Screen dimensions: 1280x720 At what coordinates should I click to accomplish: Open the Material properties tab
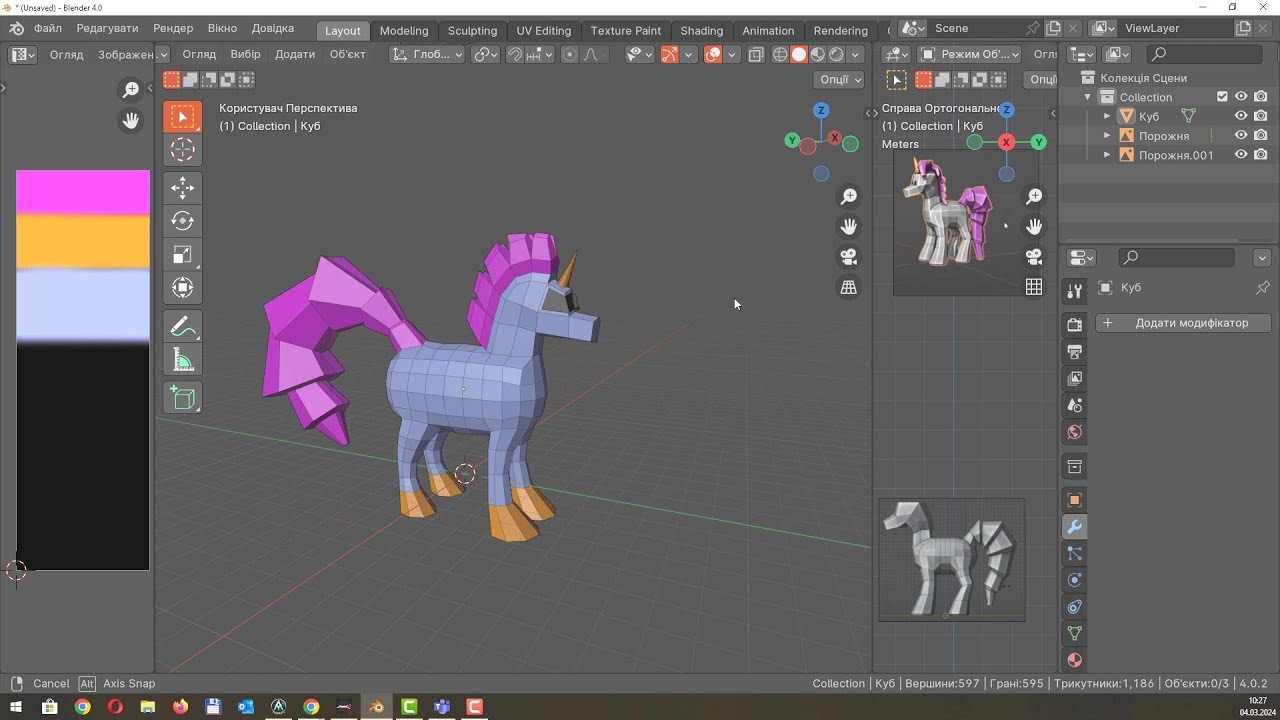point(1075,660)
